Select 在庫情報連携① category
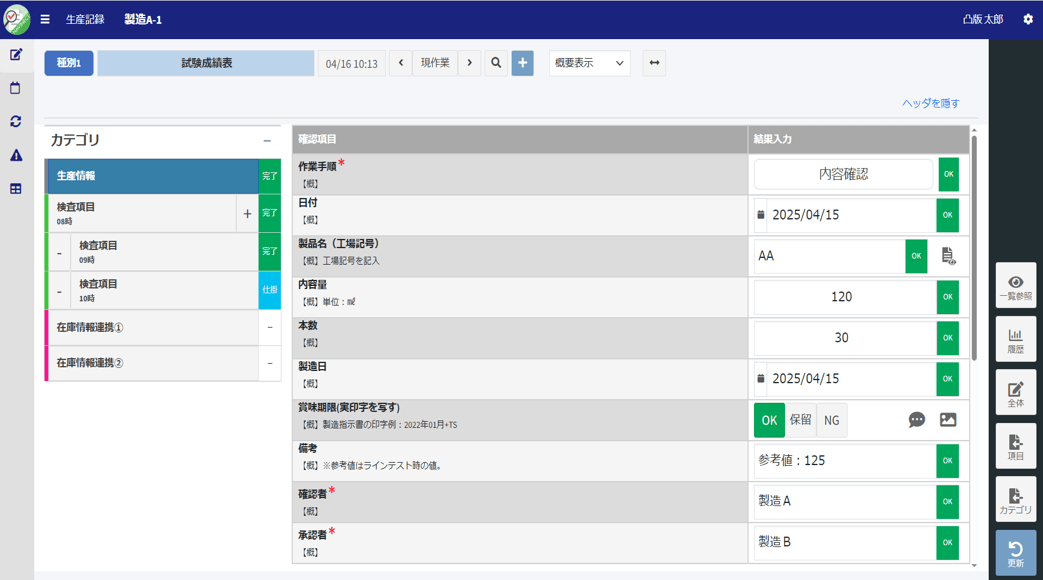 [150, 328]
